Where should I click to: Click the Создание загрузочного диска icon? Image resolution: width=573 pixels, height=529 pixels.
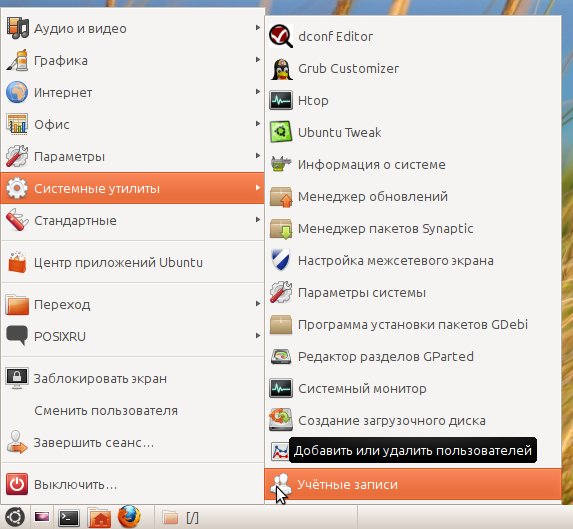point(281,420)
